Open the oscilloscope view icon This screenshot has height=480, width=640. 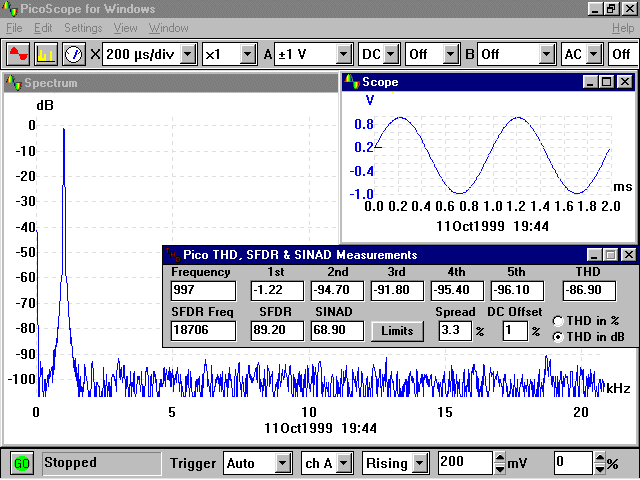point(18,53)
